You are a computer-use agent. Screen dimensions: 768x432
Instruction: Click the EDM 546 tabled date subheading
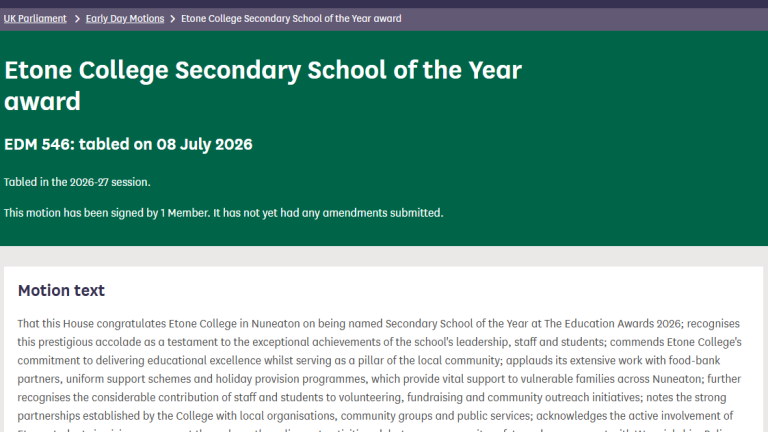click(128, 144)
